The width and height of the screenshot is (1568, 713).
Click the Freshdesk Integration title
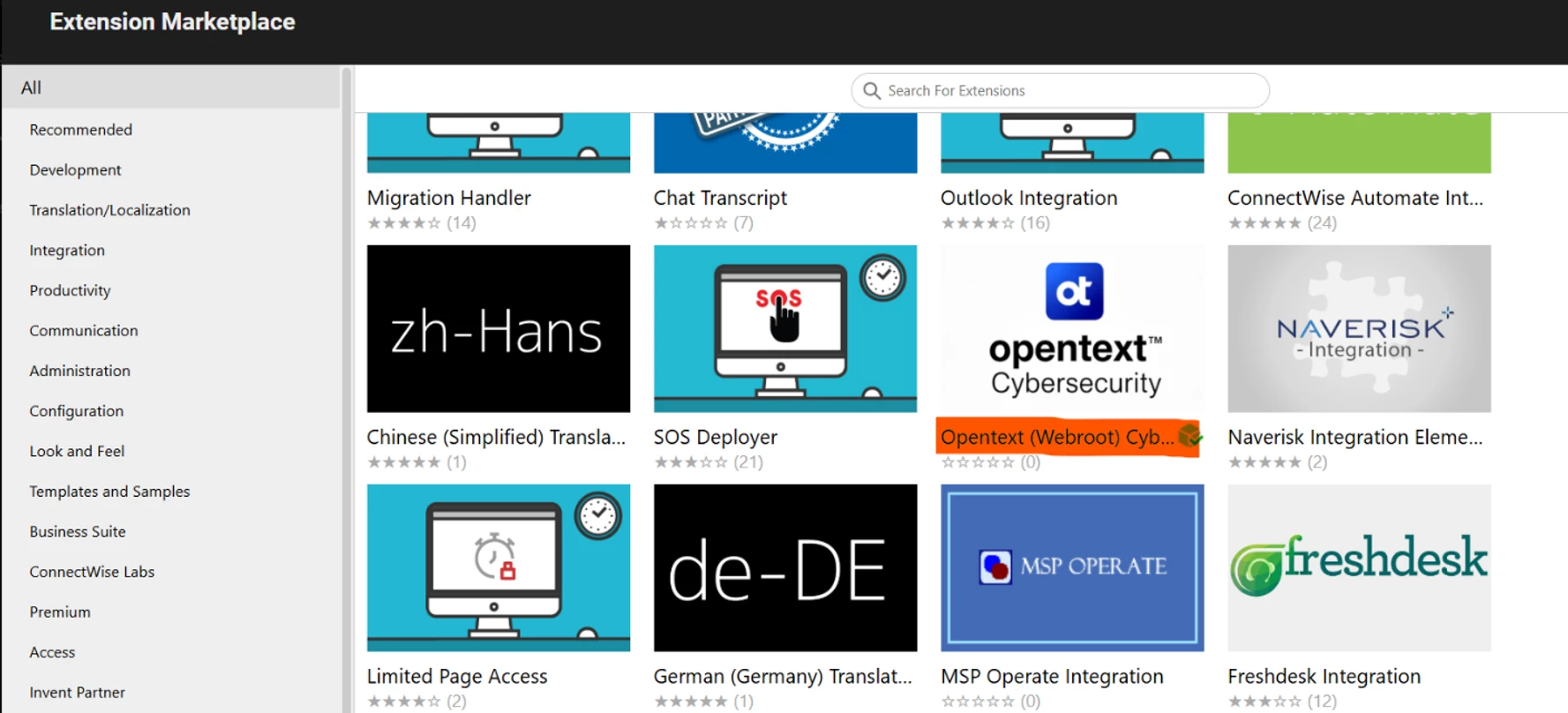point(1324,676)
